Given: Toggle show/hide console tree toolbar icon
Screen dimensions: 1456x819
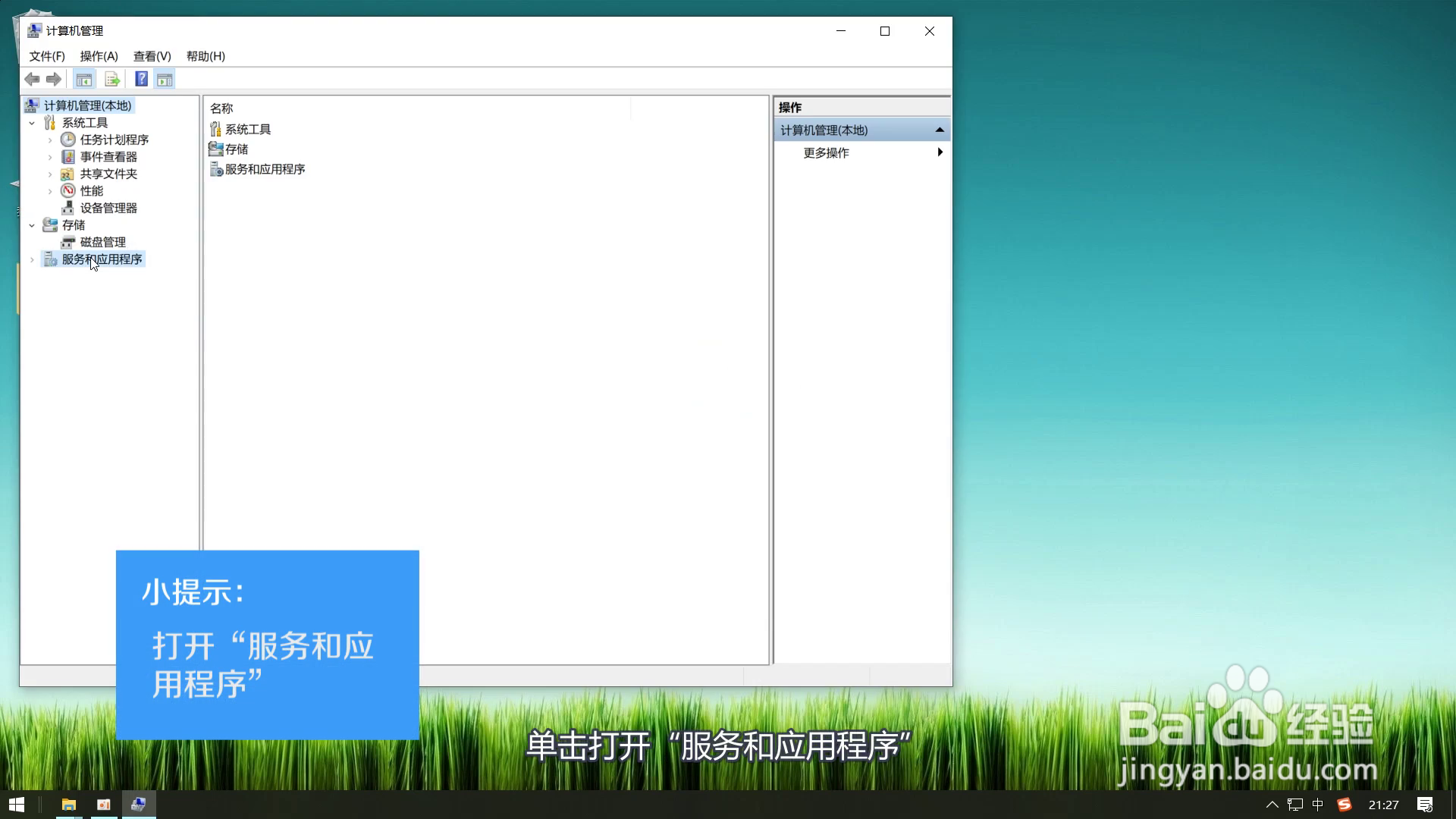Looking at the screenshot, I should [x=84, y=79].
